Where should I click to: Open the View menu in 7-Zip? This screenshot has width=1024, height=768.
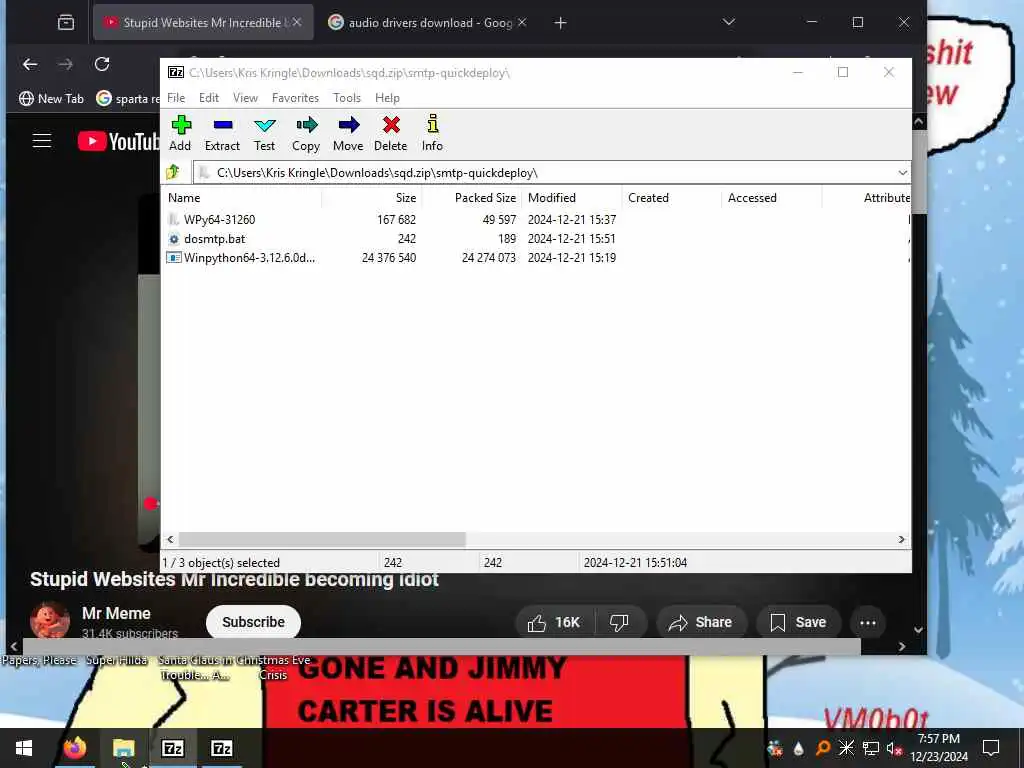246,98
